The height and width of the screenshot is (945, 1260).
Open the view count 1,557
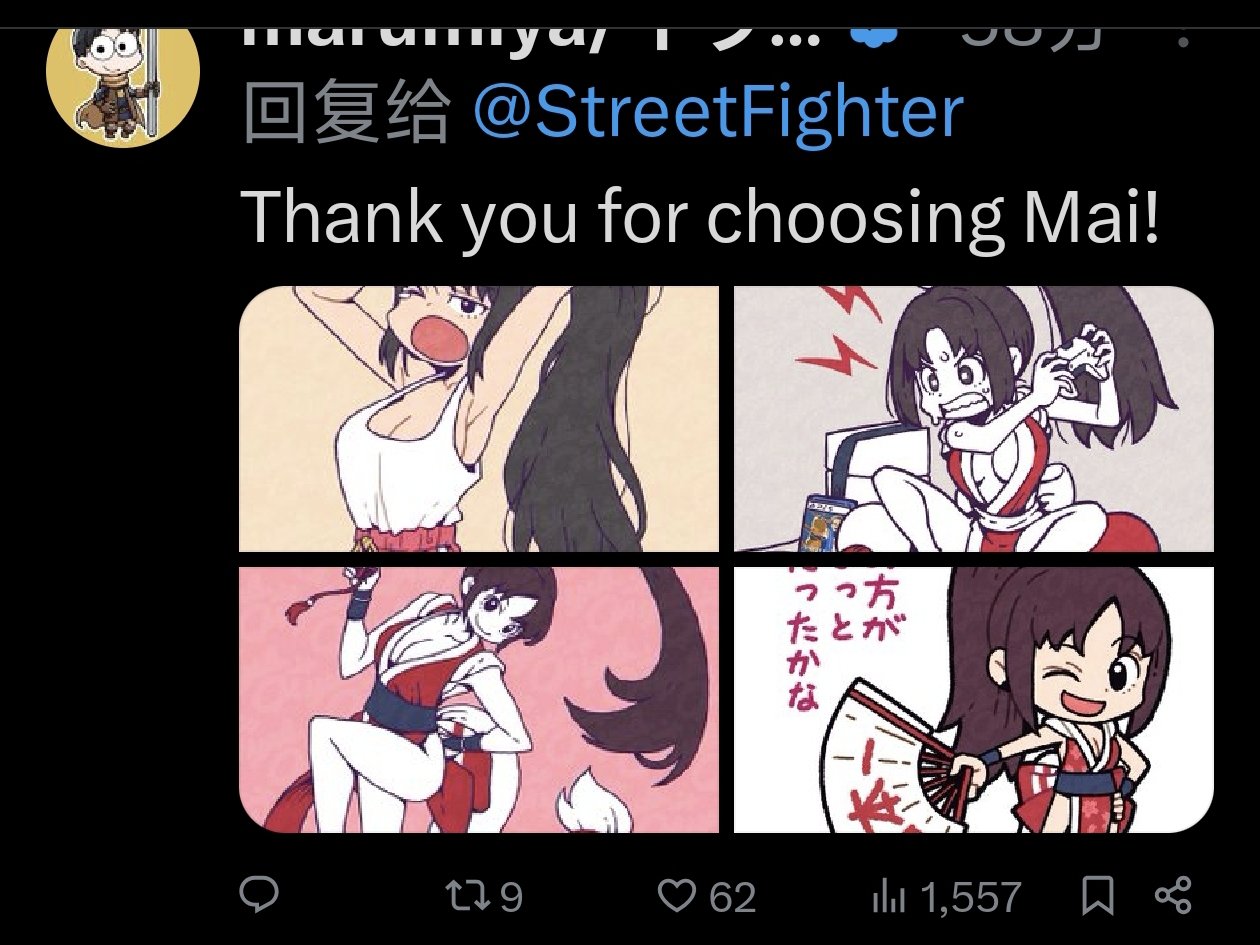click(971, 898)
